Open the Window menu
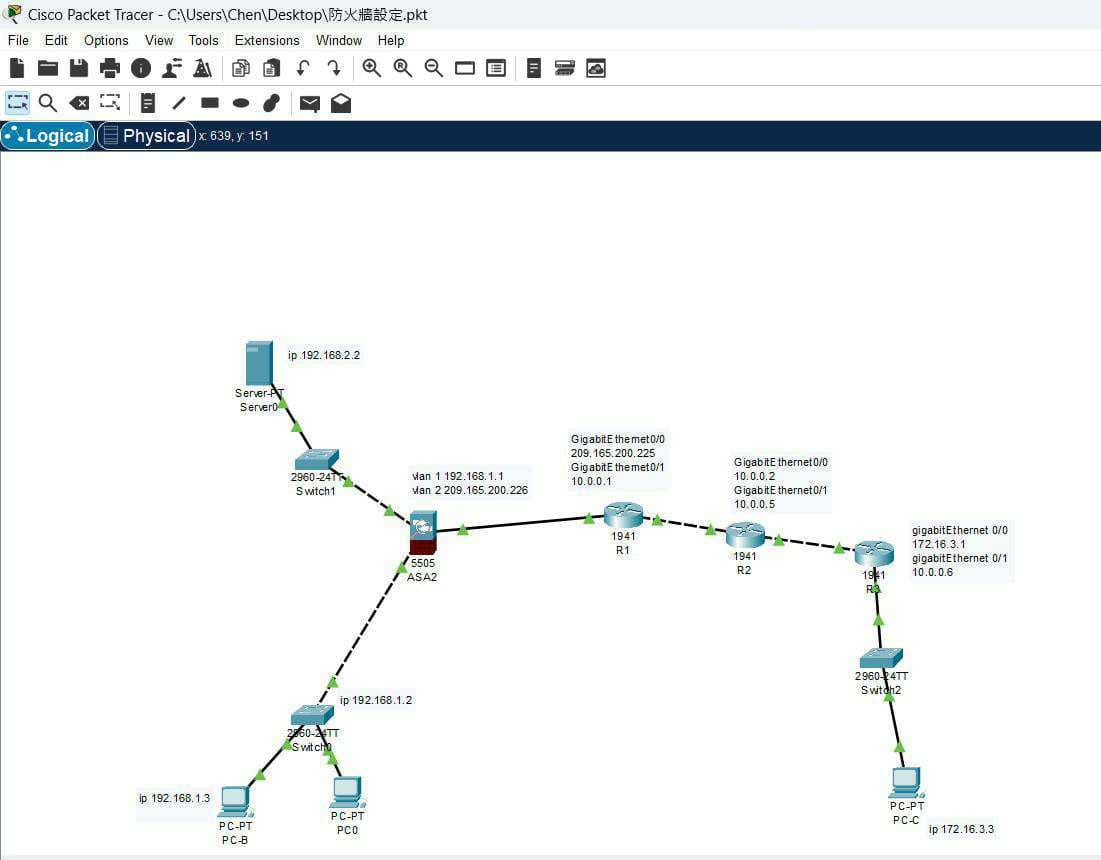 [x=339, y=40]
